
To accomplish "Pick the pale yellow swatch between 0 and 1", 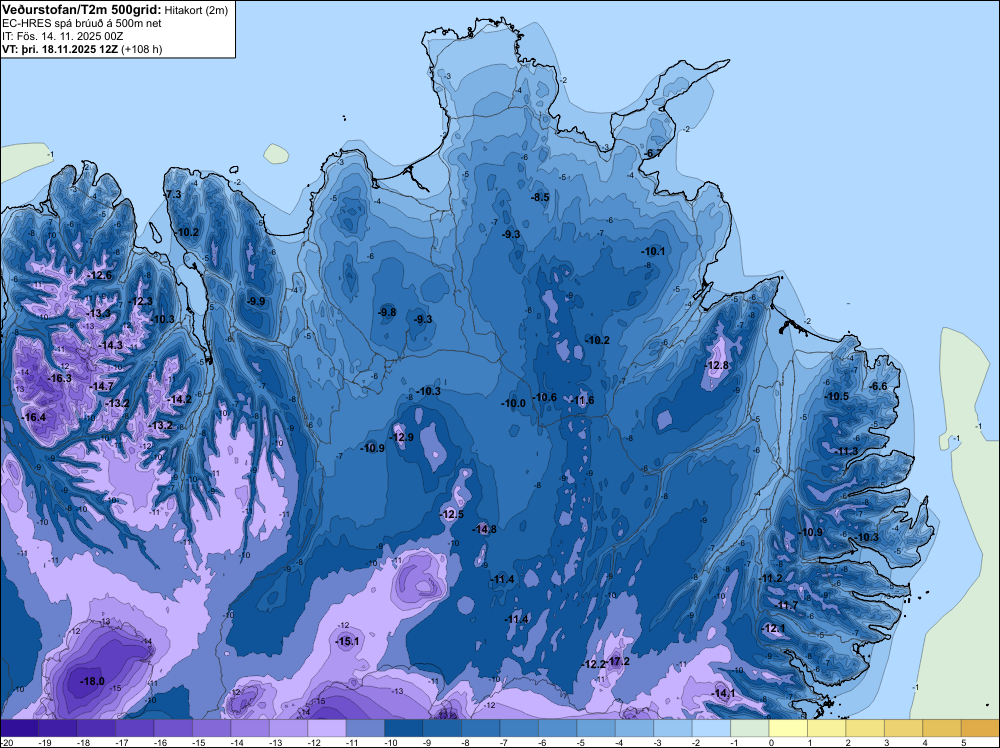I will 788,728.
